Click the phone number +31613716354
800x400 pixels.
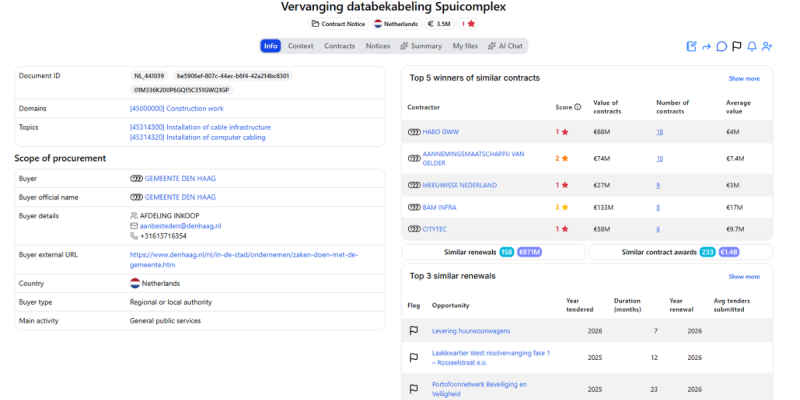tap(163, 236)
